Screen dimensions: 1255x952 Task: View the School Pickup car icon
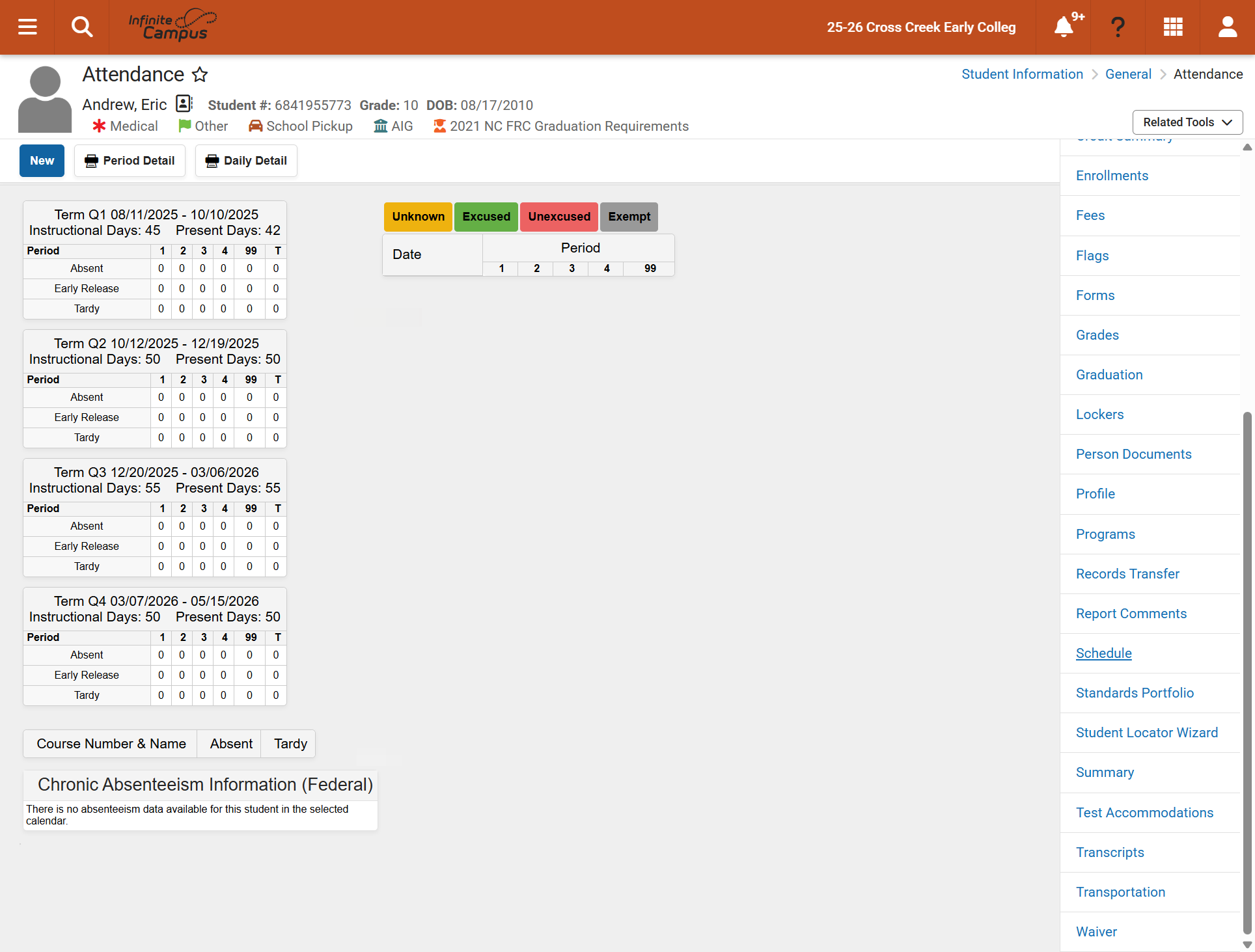coord(256,126)
